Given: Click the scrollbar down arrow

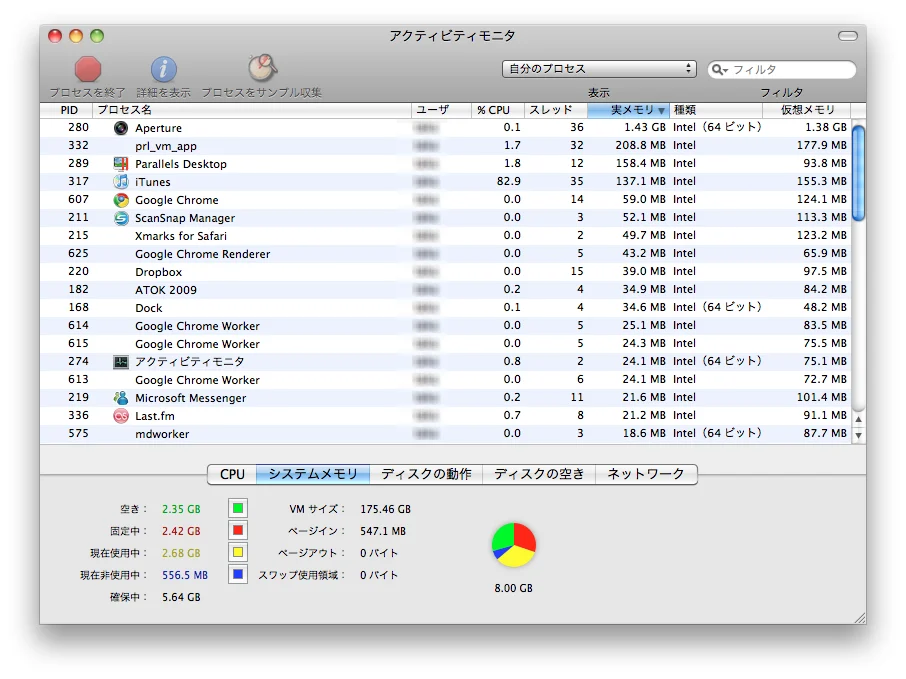Looking at the screenshot, I should click(x=859, y=435).
